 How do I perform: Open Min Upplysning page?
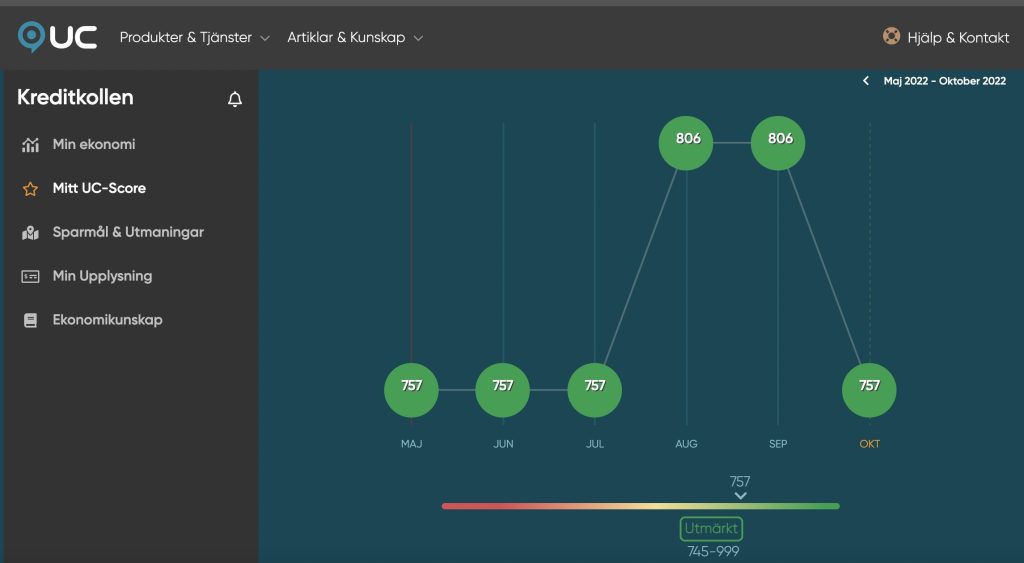(x=103, y=276)
